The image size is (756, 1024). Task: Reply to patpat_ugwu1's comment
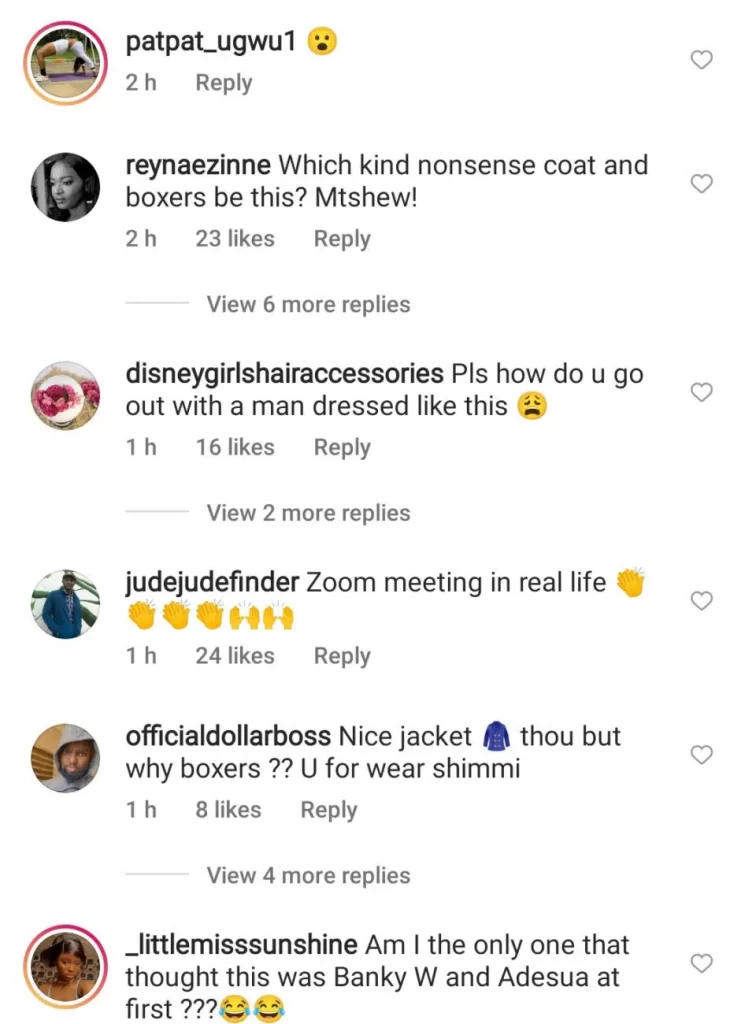223,83
